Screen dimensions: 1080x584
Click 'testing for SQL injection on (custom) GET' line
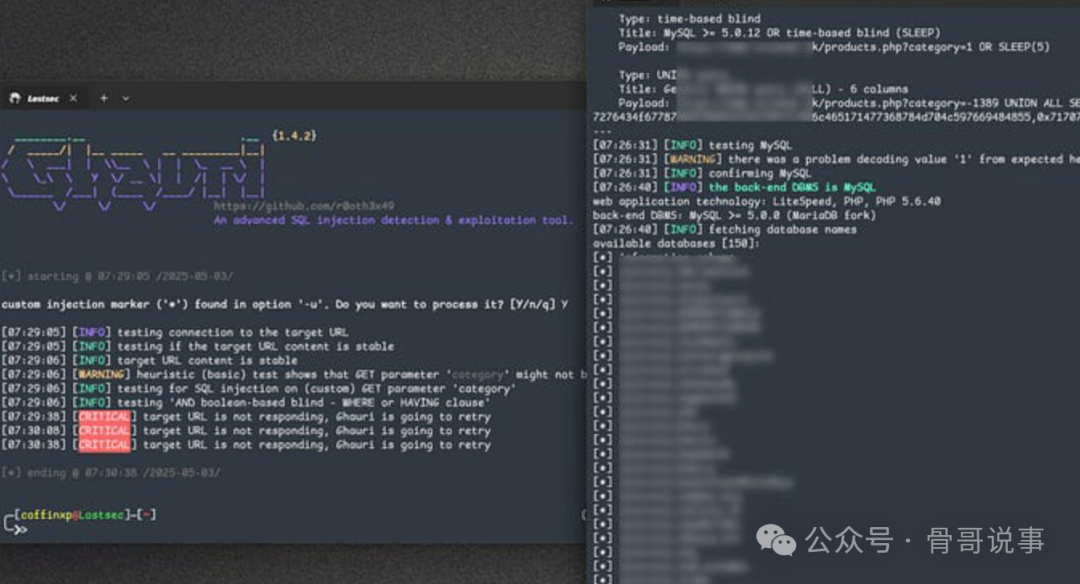pyautogui.click(x=258, y=389)
